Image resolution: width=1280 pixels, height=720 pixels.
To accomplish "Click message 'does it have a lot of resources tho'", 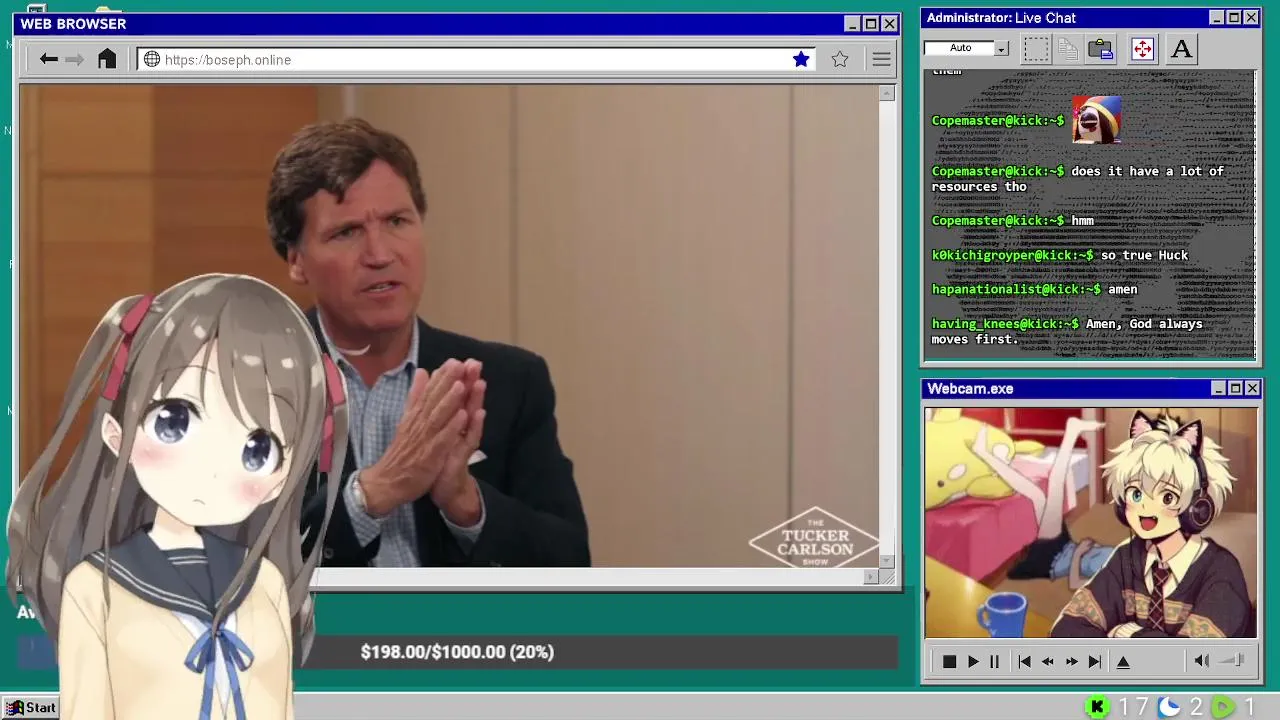I will (x=1078, y=179).
